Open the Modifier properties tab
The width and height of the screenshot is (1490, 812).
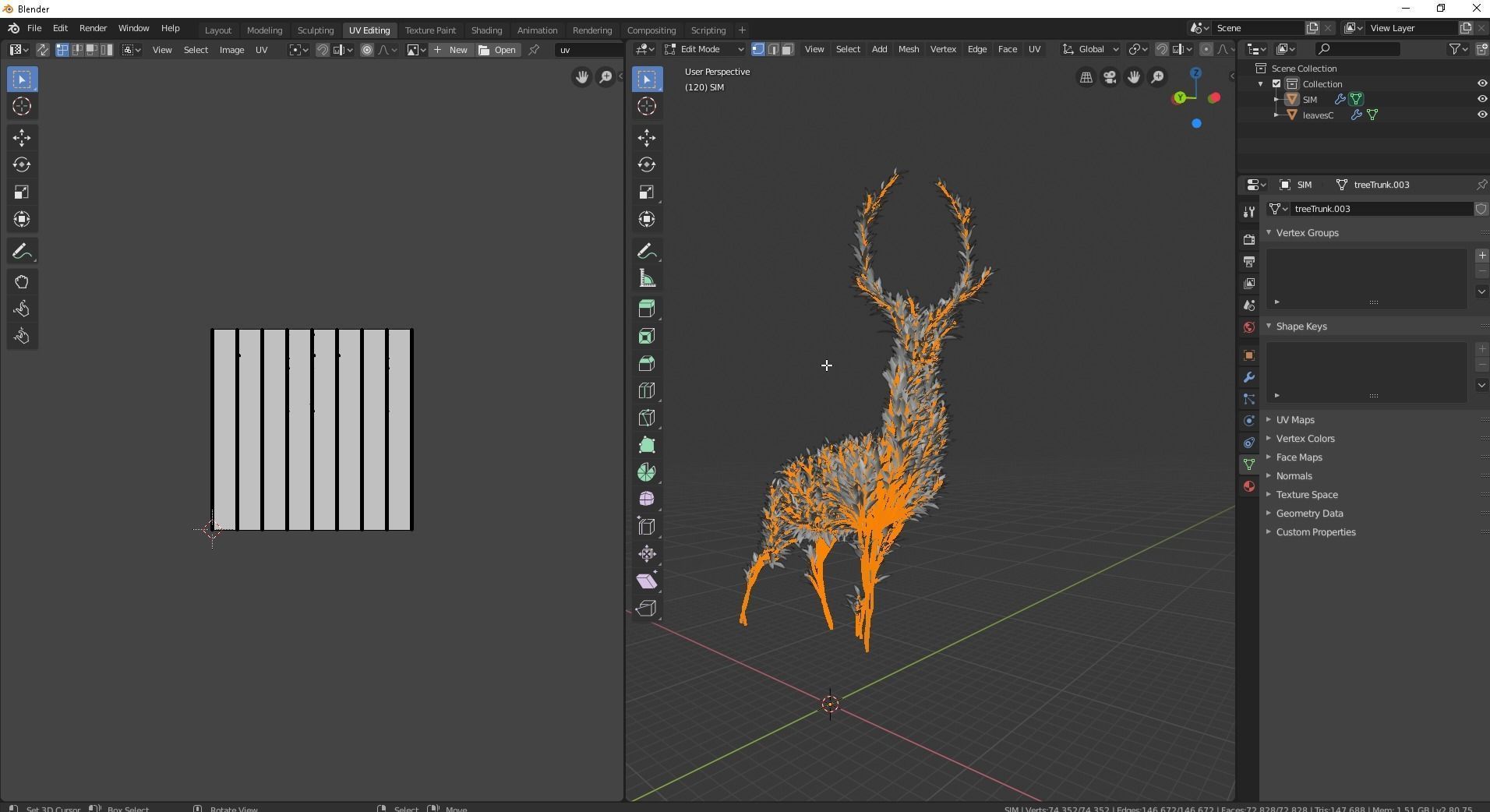pos(1249,377)
